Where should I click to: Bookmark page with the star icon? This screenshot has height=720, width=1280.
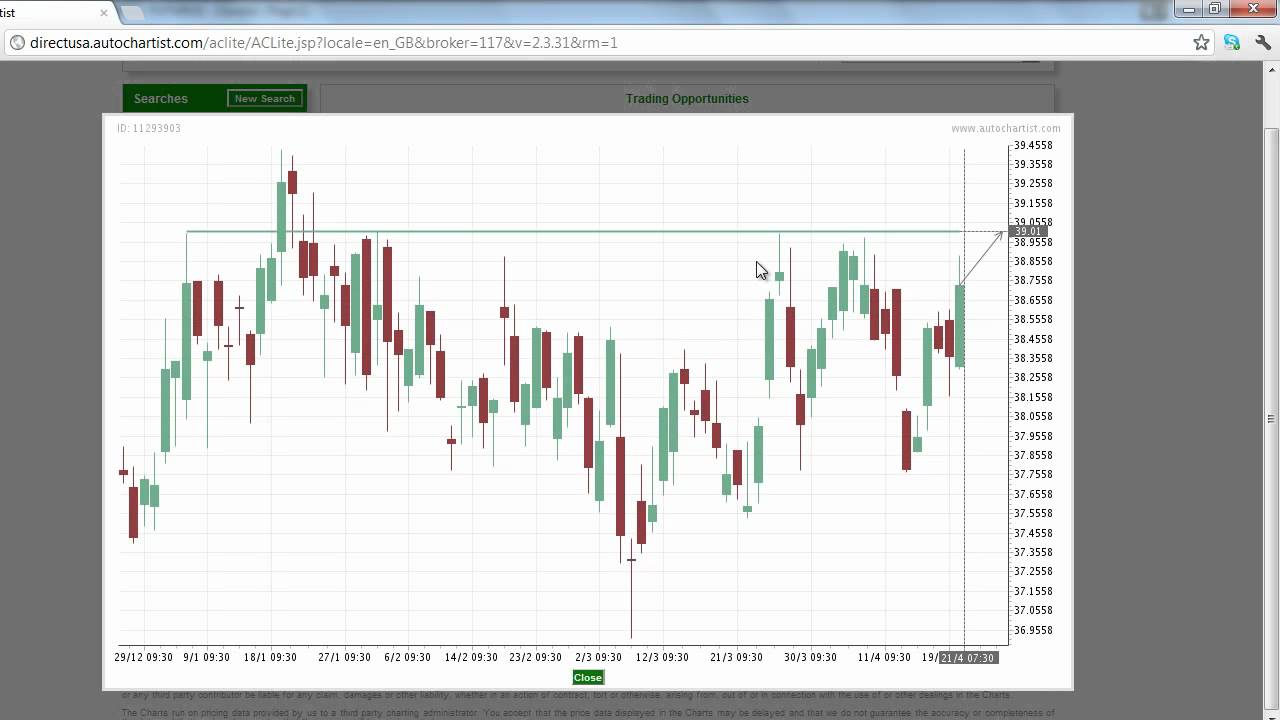click(x=1201, y=42)
